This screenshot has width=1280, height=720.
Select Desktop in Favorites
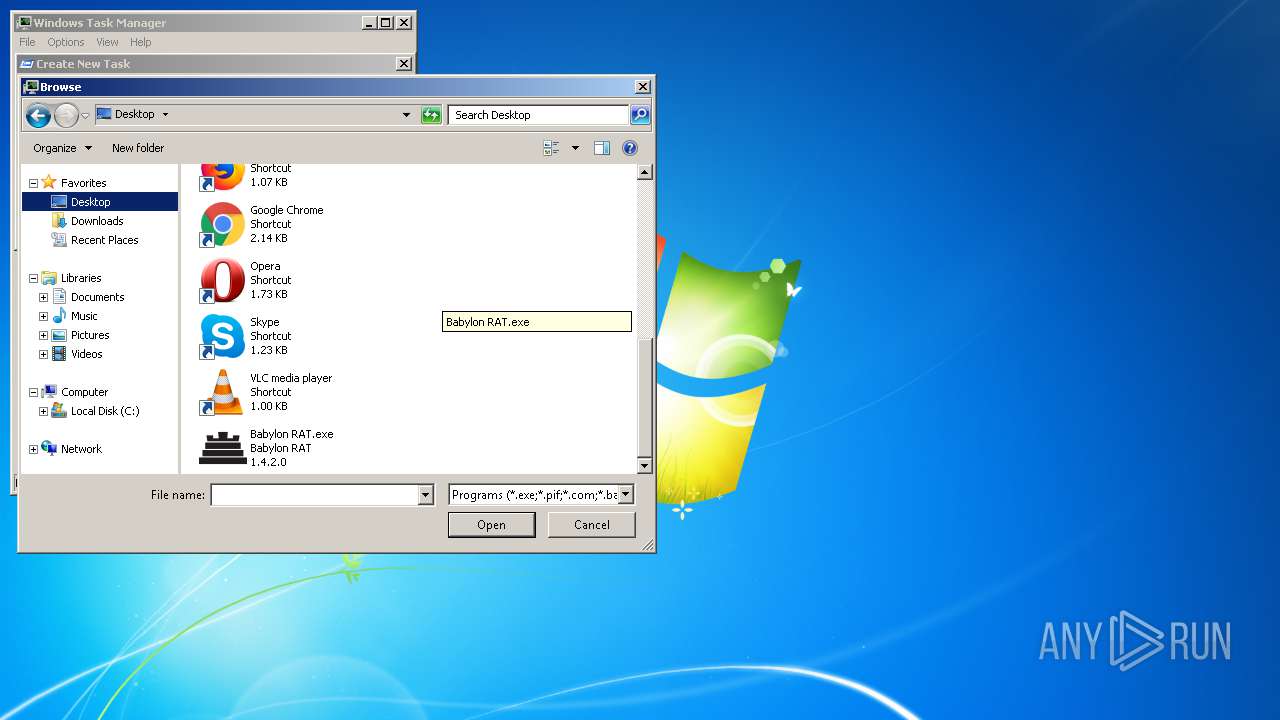(x=90, y=202)
